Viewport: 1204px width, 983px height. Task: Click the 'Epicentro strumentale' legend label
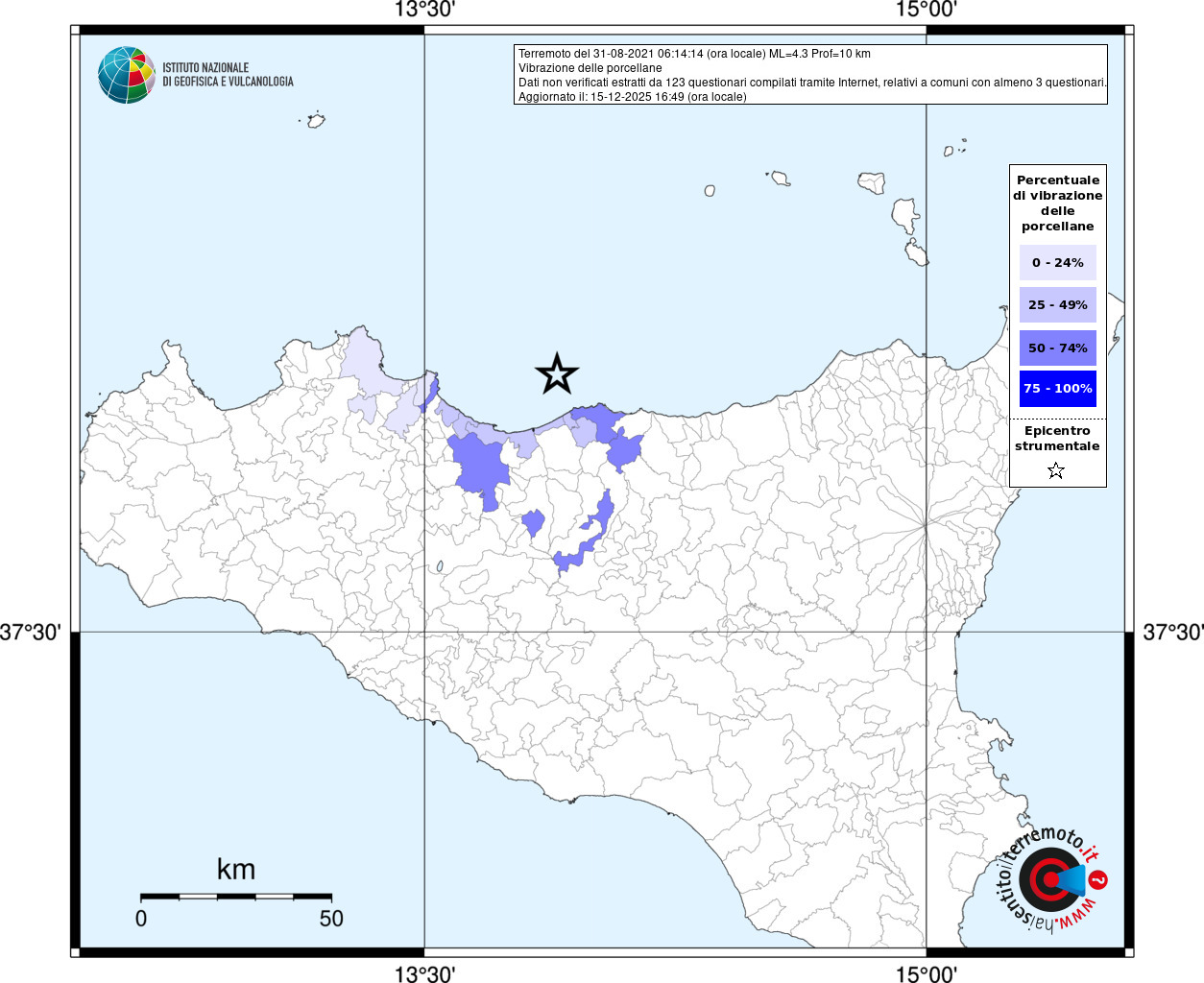point(1057,438)
